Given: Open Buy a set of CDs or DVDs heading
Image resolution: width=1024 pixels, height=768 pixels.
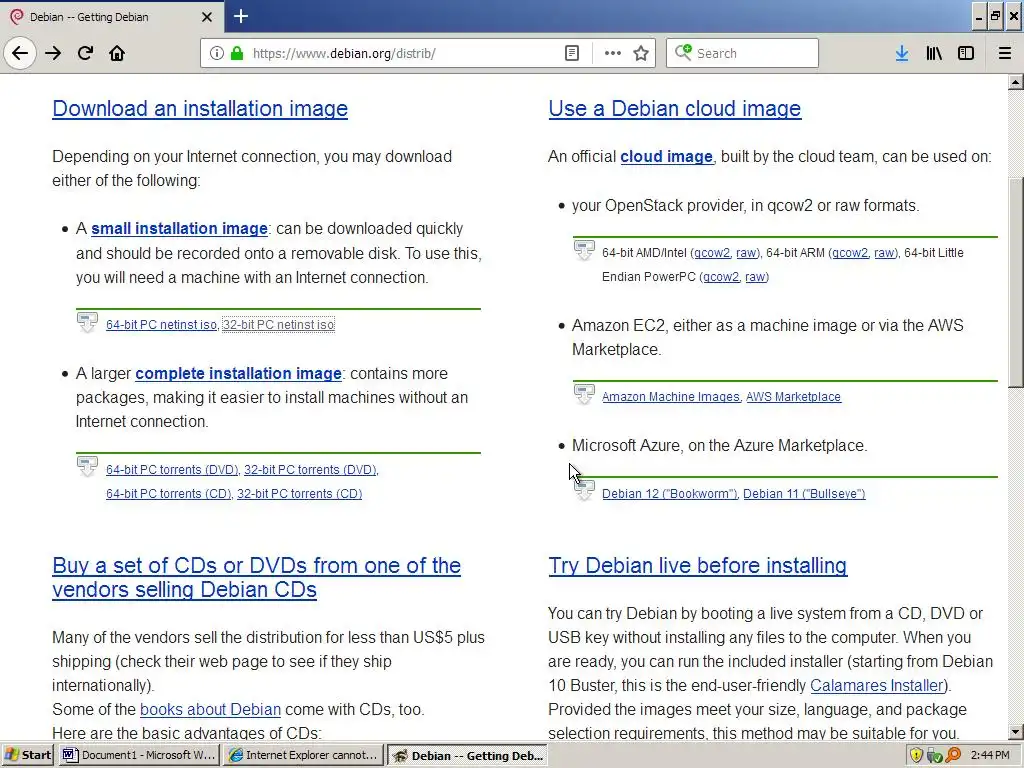Looking at the screenshot, I should pyautogui.click(x=256, y=577).
